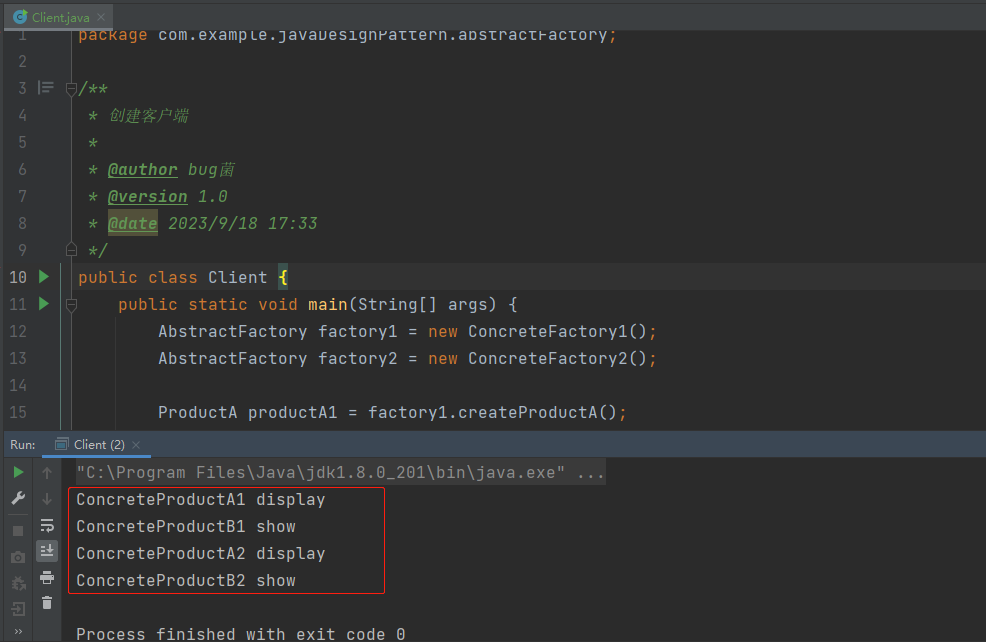The width and height of the screenshot is (986, 642).
Task: Click the @version Javadoc tag
Action: (148, 197)
